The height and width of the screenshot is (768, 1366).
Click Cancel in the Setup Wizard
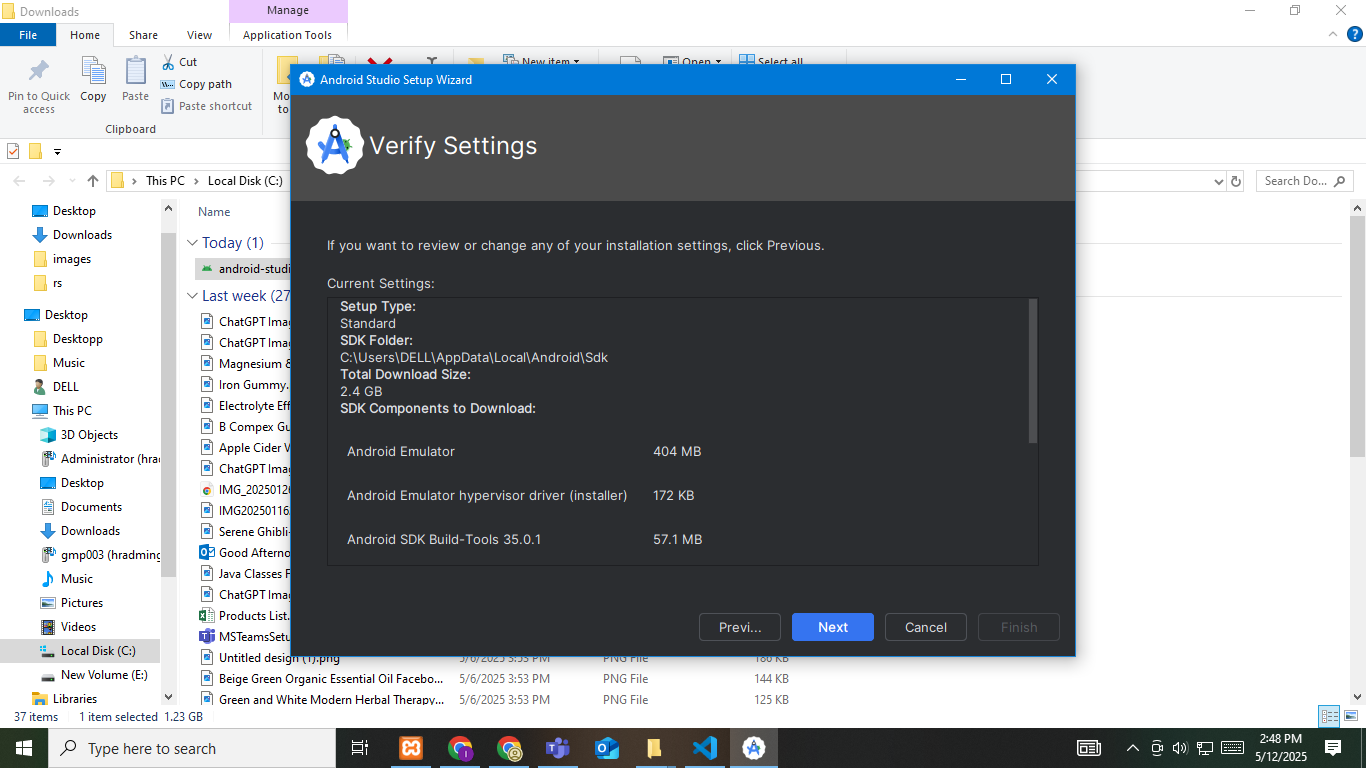pyautogui.click(x=925, y=627)
